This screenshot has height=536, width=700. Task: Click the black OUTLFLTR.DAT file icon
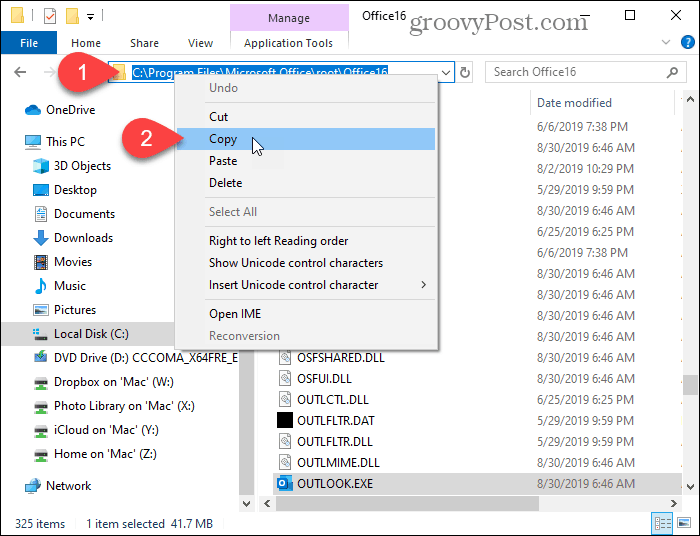pyautogui.click(x=284, y=420)
